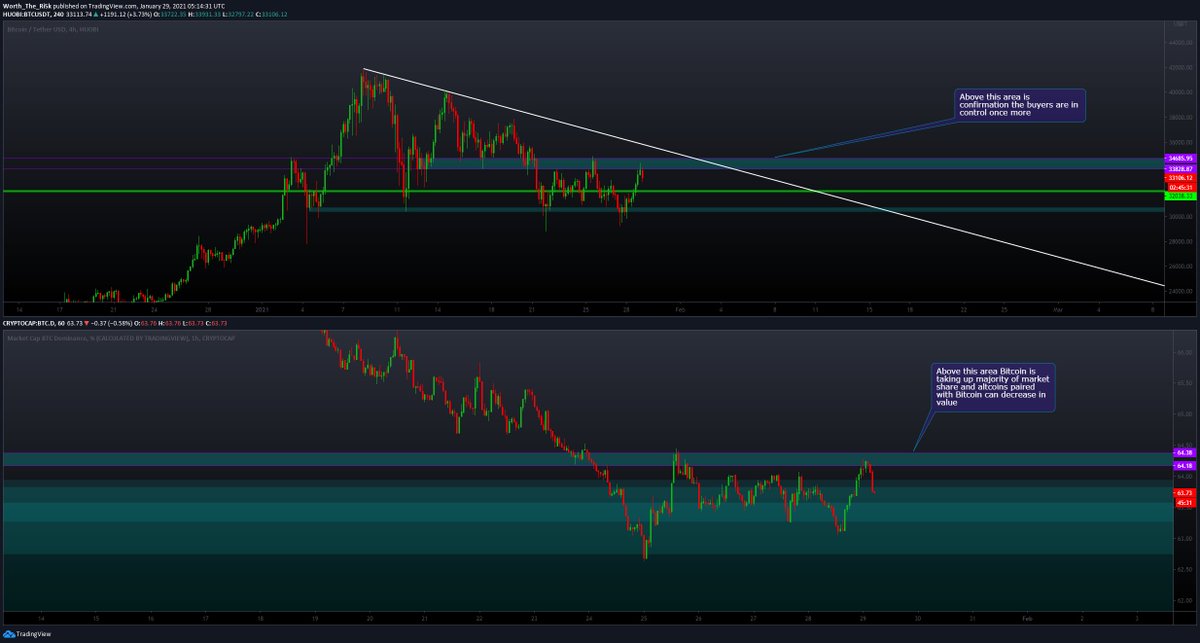Screen dimensions: 1200x643
Task: Click the 02:45:31 countdown label
Action: tap(1180, 187)
